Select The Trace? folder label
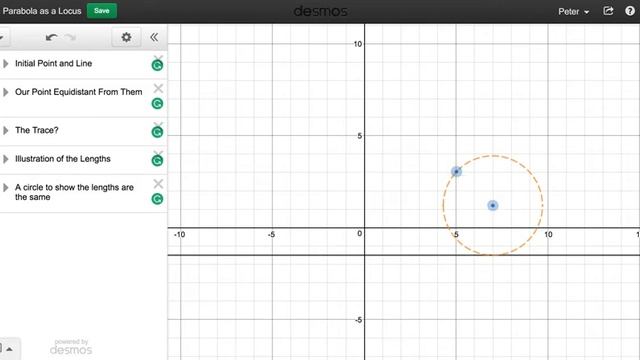 37,130
